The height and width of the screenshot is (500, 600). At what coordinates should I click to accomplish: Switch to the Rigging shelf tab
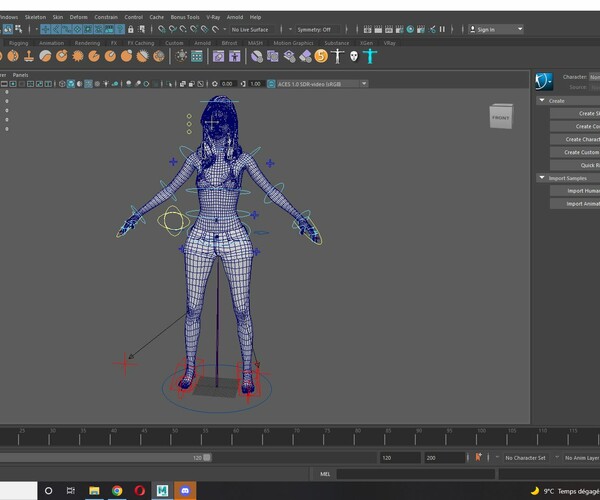[x=18, y=43]
